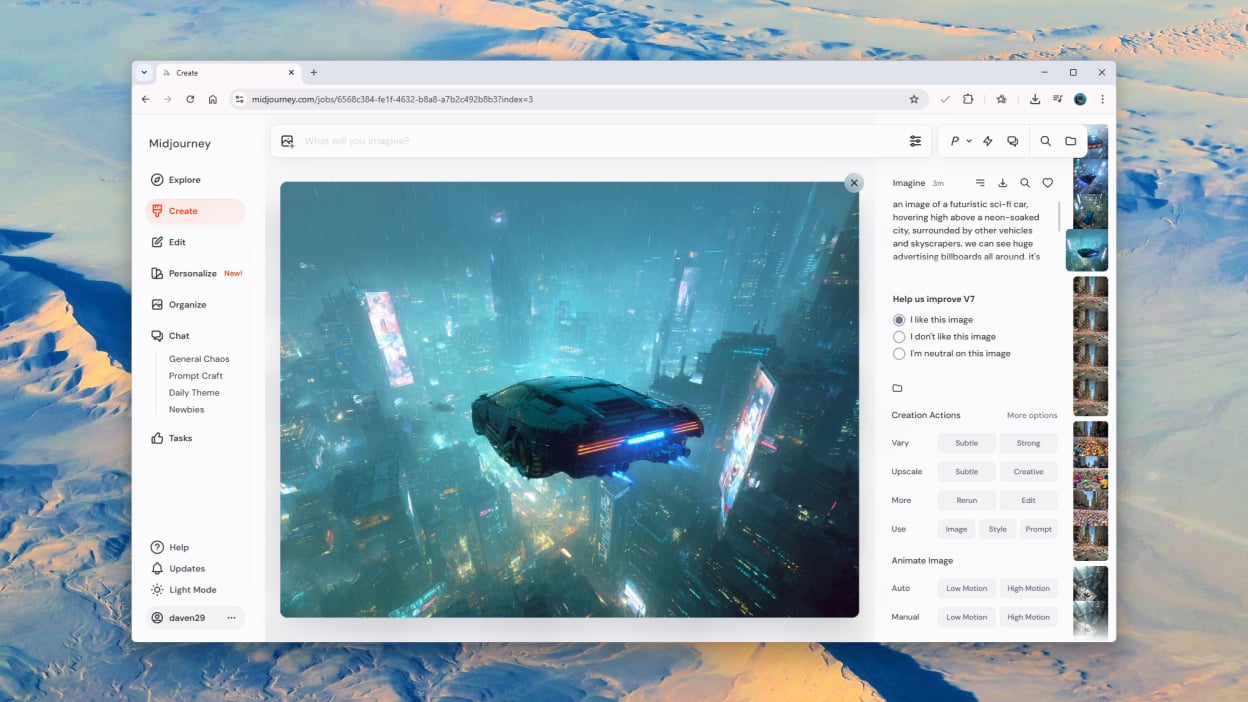This screenshot has width=1248, height=702.
Task: Open the Organize sidebar item
Action: [x=187, y=305]
